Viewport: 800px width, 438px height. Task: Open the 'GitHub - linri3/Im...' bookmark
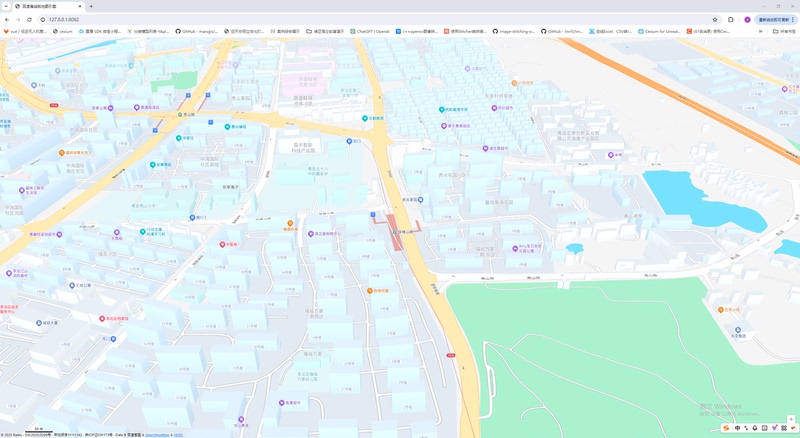click(x=562, y=31)
